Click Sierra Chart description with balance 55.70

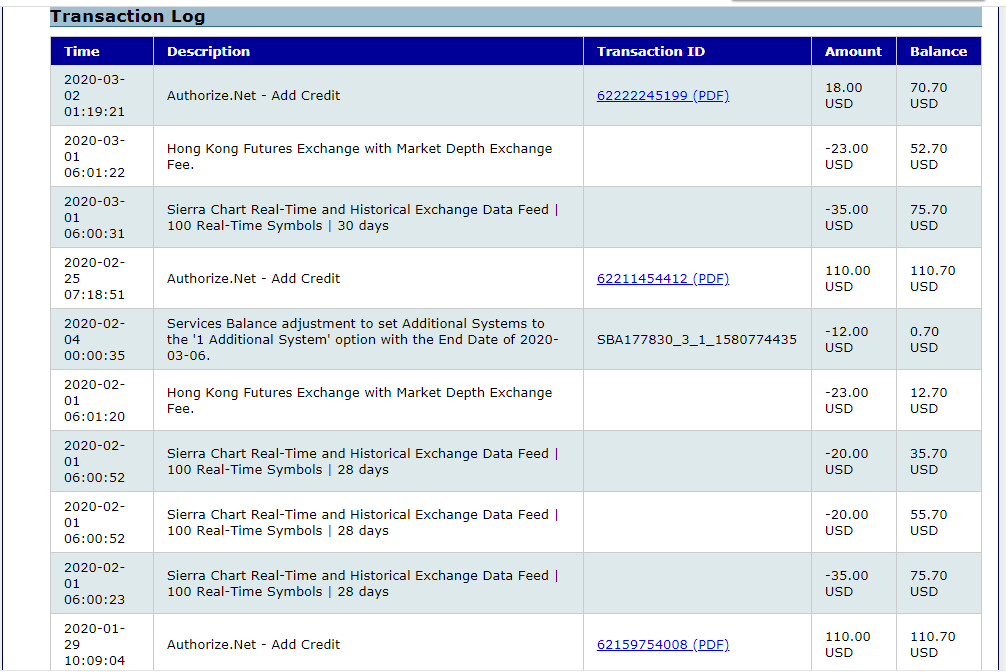(x=362, y=522)
